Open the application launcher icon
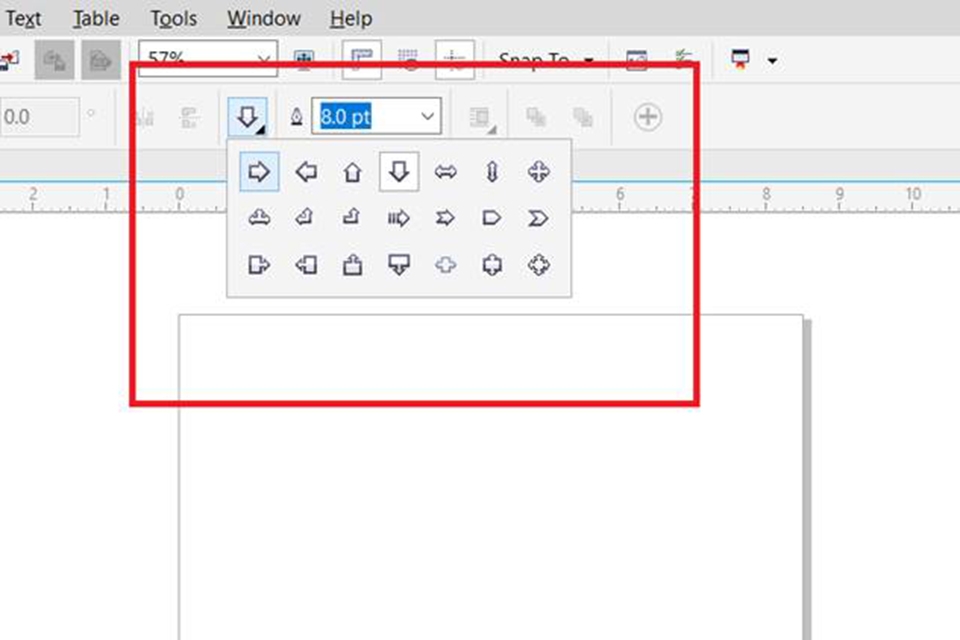This screenshot has width=960, height=640. 740,59
